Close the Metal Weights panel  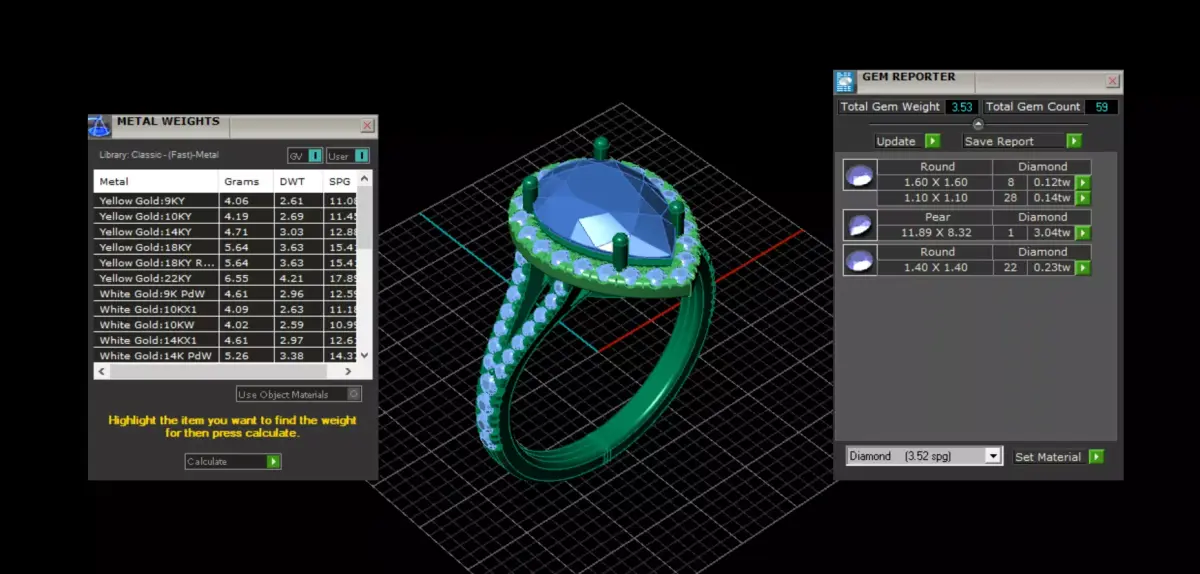[367, 126]
